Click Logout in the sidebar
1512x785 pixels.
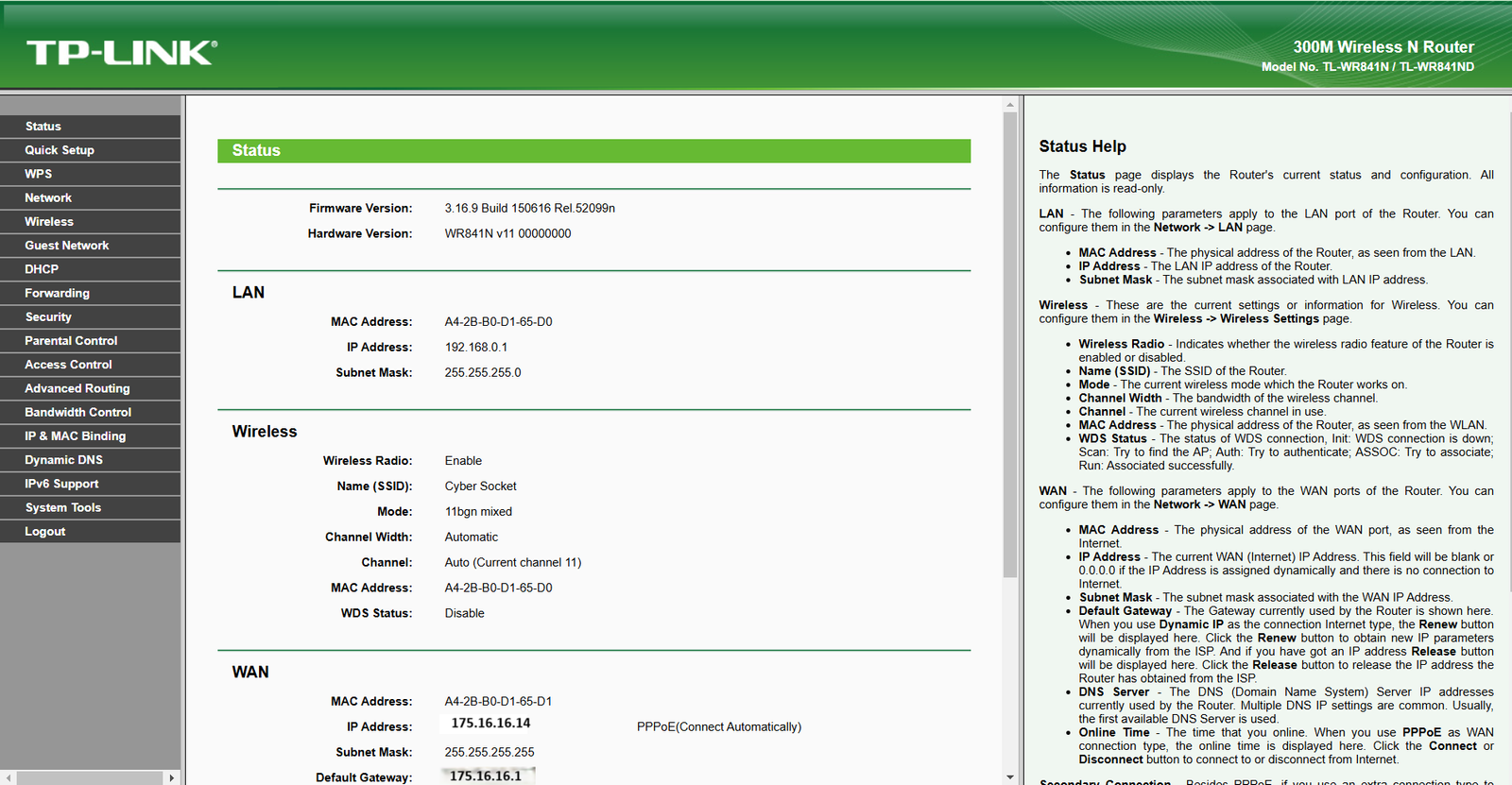[x=90, y=532]
